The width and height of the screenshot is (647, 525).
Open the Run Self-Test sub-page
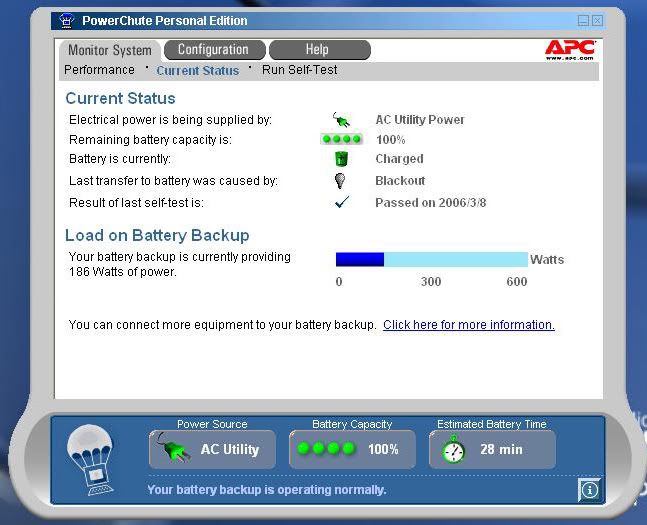300,70
